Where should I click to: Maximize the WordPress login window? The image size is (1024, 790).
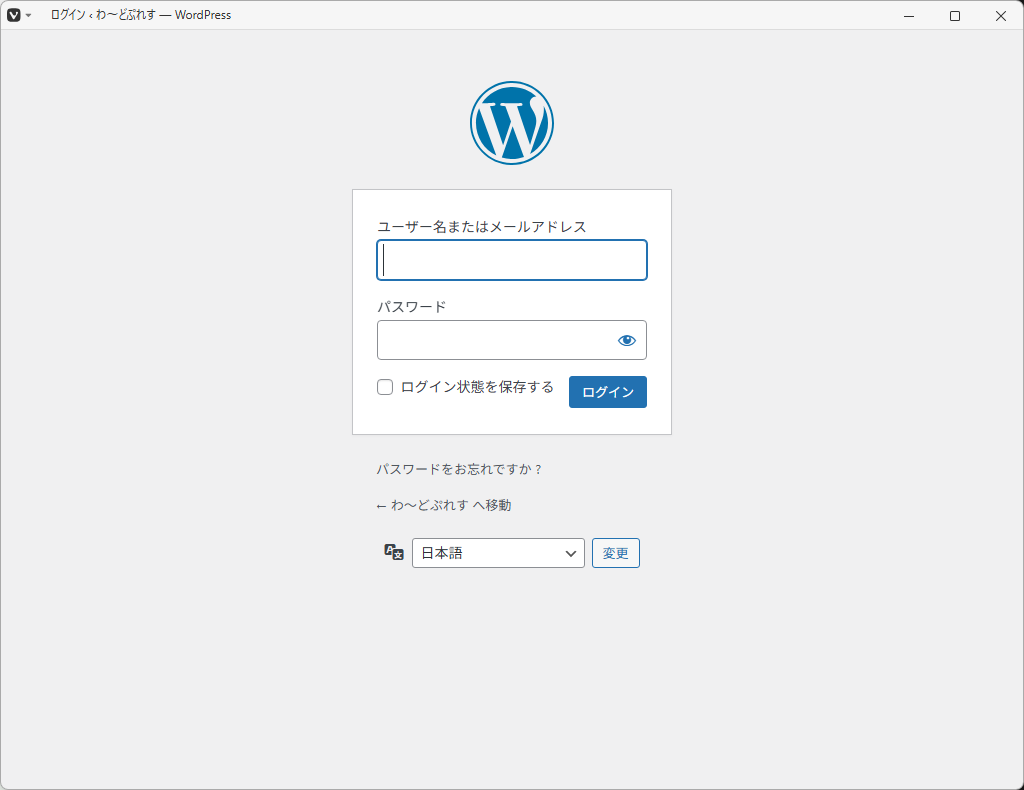(x=954, y=16)
